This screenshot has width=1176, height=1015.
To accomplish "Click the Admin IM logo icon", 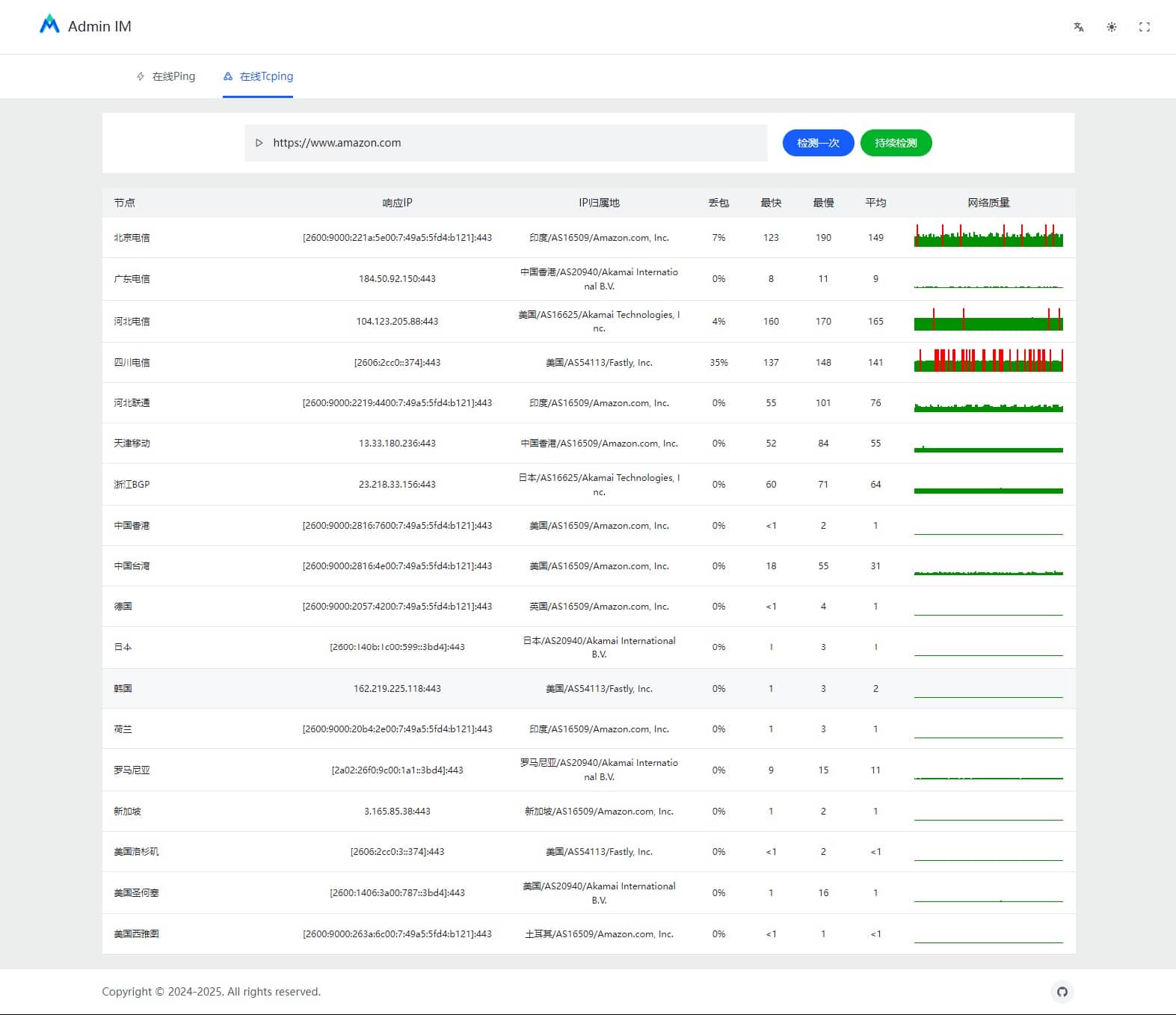I will pyautogui.click(x=49, y=25).
